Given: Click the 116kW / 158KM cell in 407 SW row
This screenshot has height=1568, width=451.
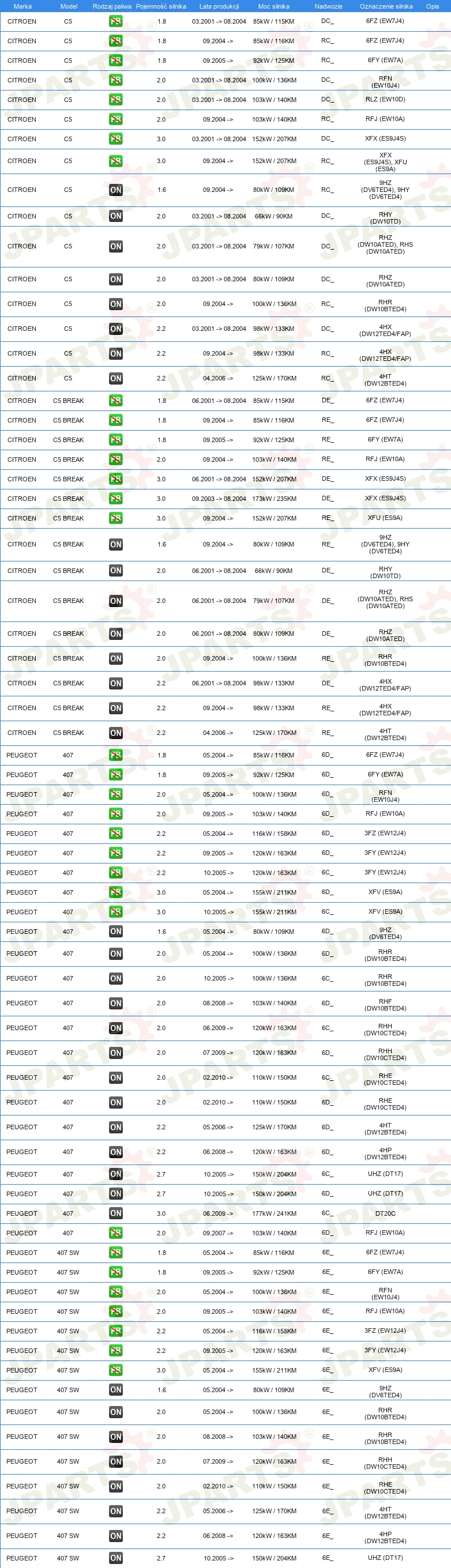Looking at the screenshot, I should click(275, 1330).
